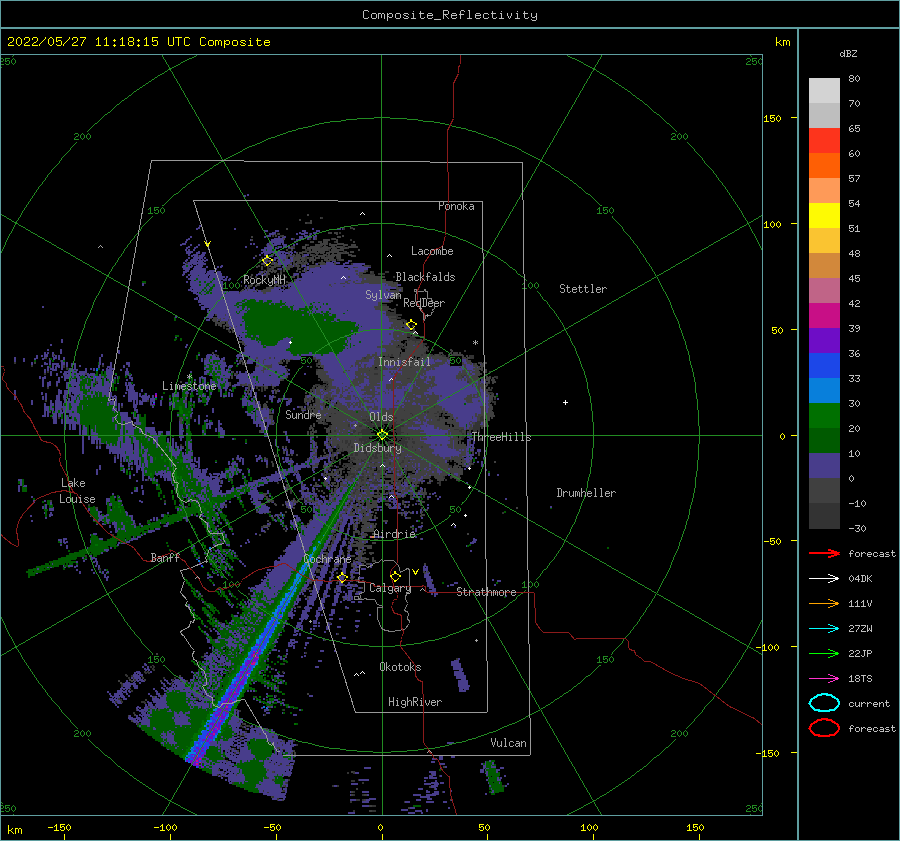Click the cyan current ellipse in legend
The width and height of the screenshot is (900, 841).
(824, 703)
